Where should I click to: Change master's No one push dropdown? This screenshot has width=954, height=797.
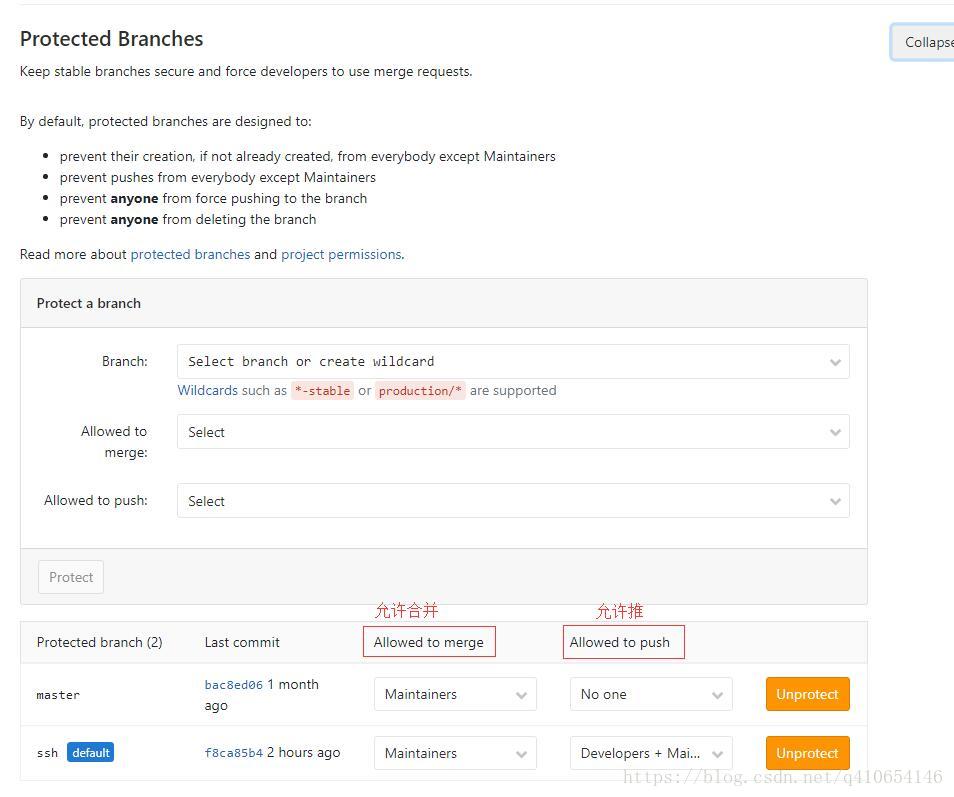point(651,694)
